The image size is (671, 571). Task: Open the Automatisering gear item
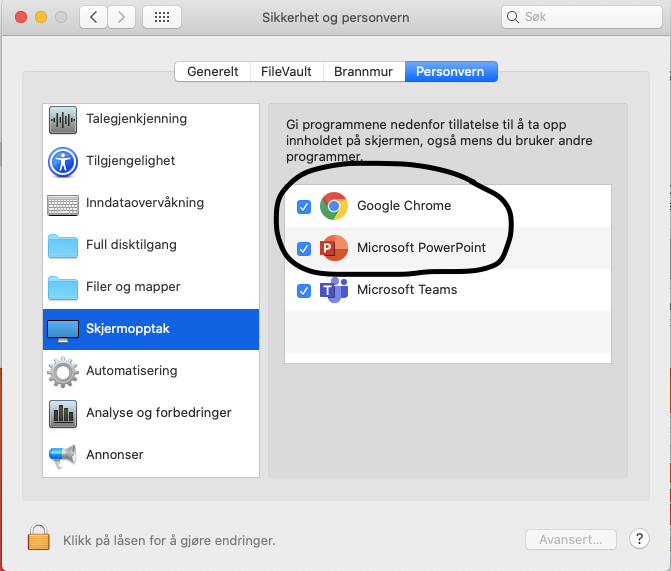(131, 371)
